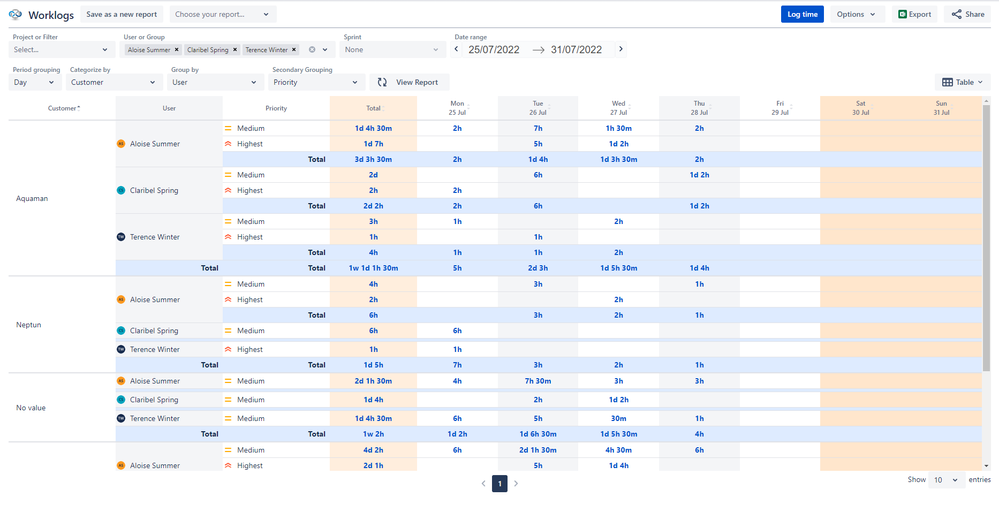Open the Table view type dropdown

962,82
